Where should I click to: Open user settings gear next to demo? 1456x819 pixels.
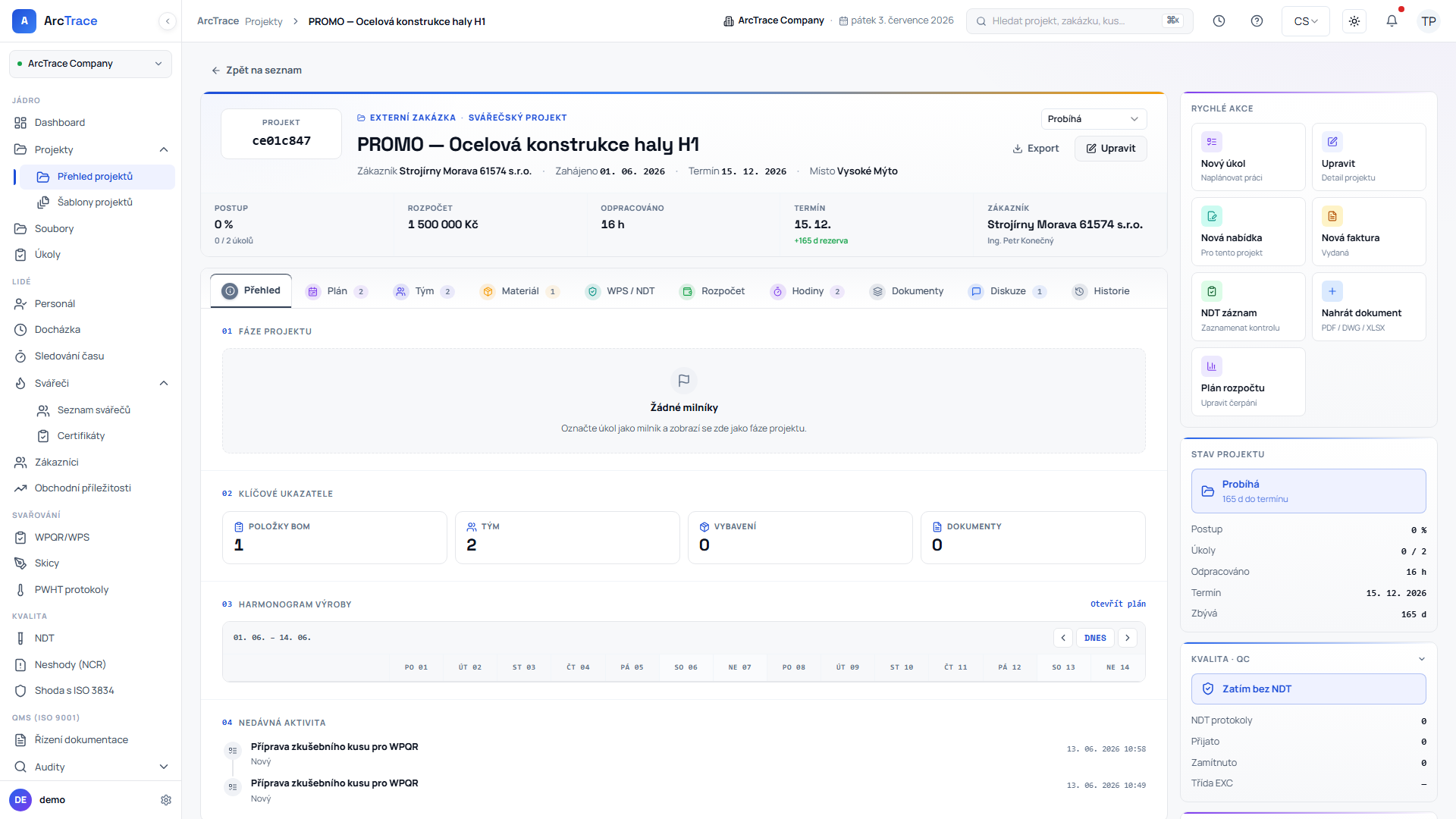pyautogui.click(x=166, y=800)
